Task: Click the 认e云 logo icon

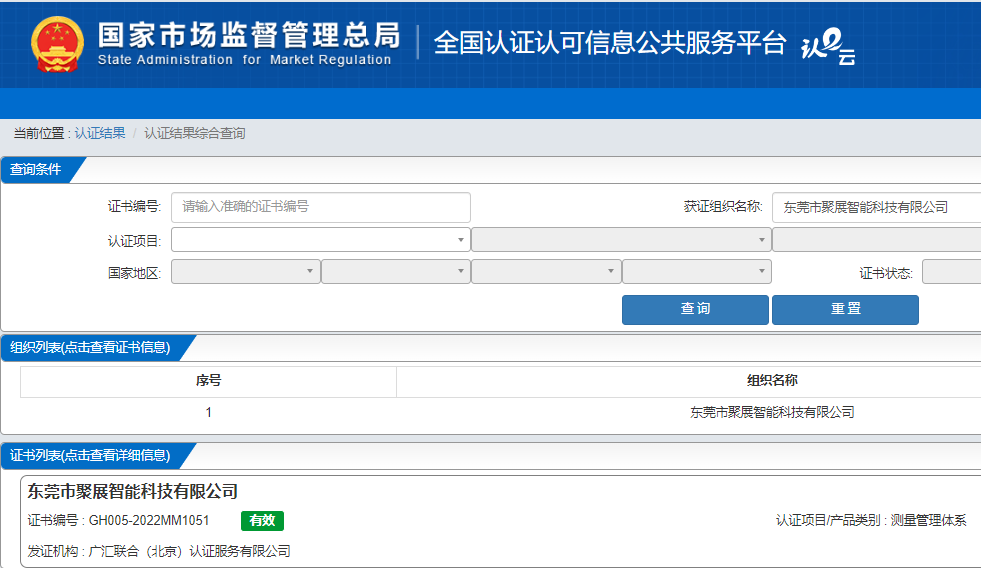Action: (x=828, y=46)
